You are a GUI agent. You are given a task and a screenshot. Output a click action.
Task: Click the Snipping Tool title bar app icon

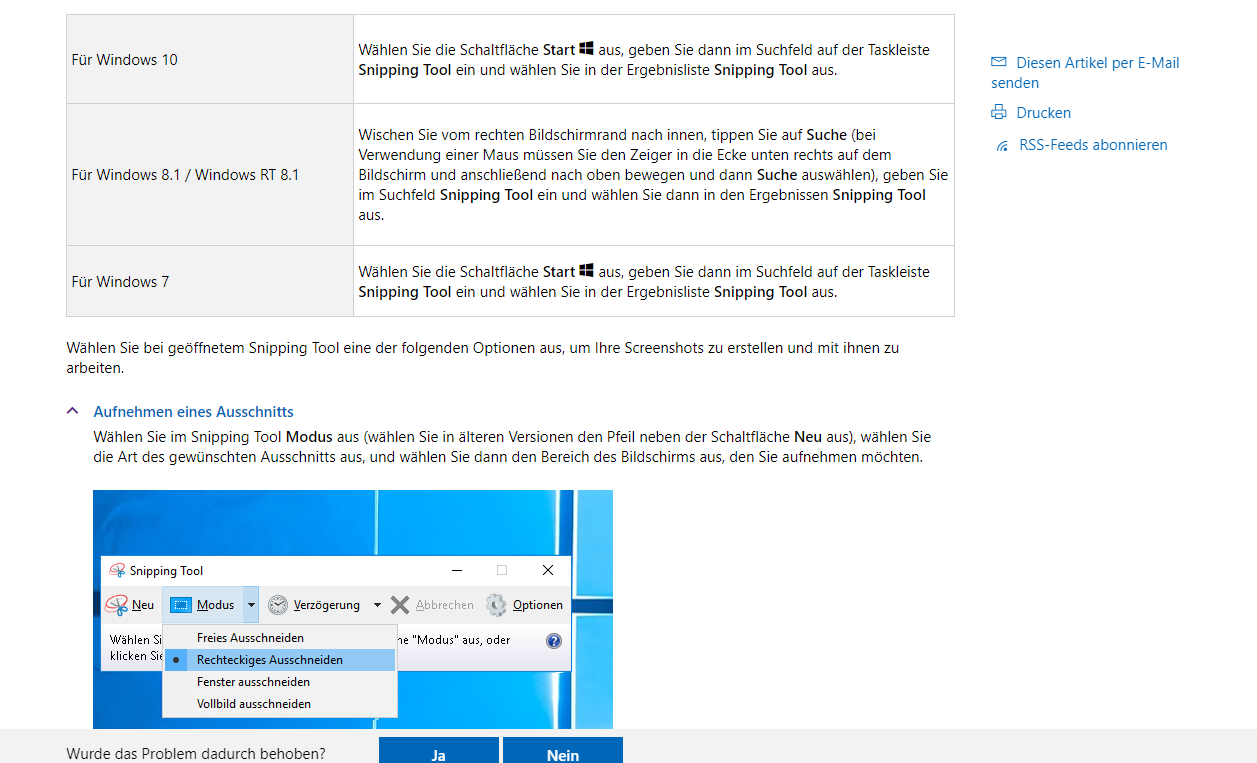coord(117,570)
